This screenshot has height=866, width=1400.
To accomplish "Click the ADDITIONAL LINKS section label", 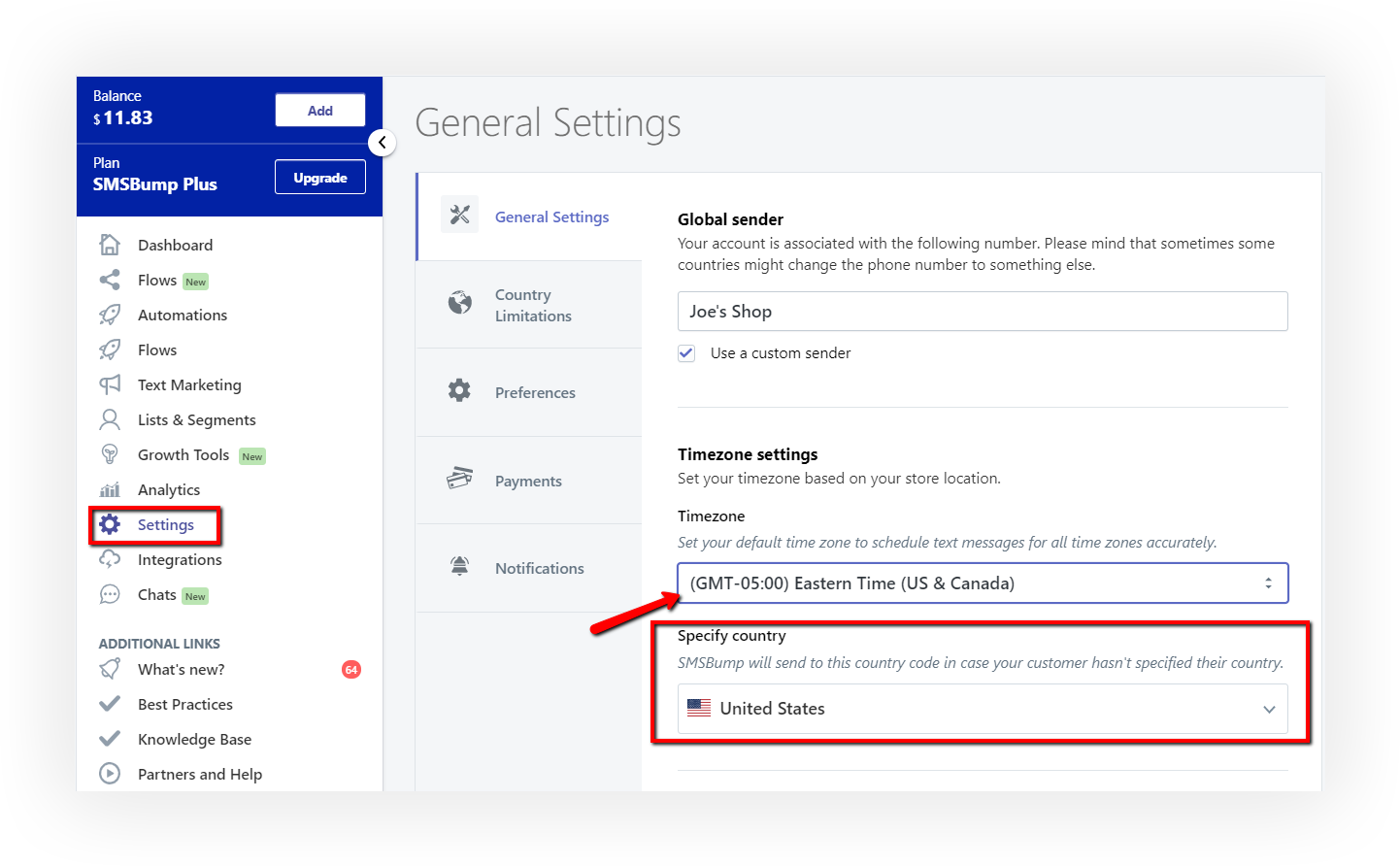I will [159, 644].
